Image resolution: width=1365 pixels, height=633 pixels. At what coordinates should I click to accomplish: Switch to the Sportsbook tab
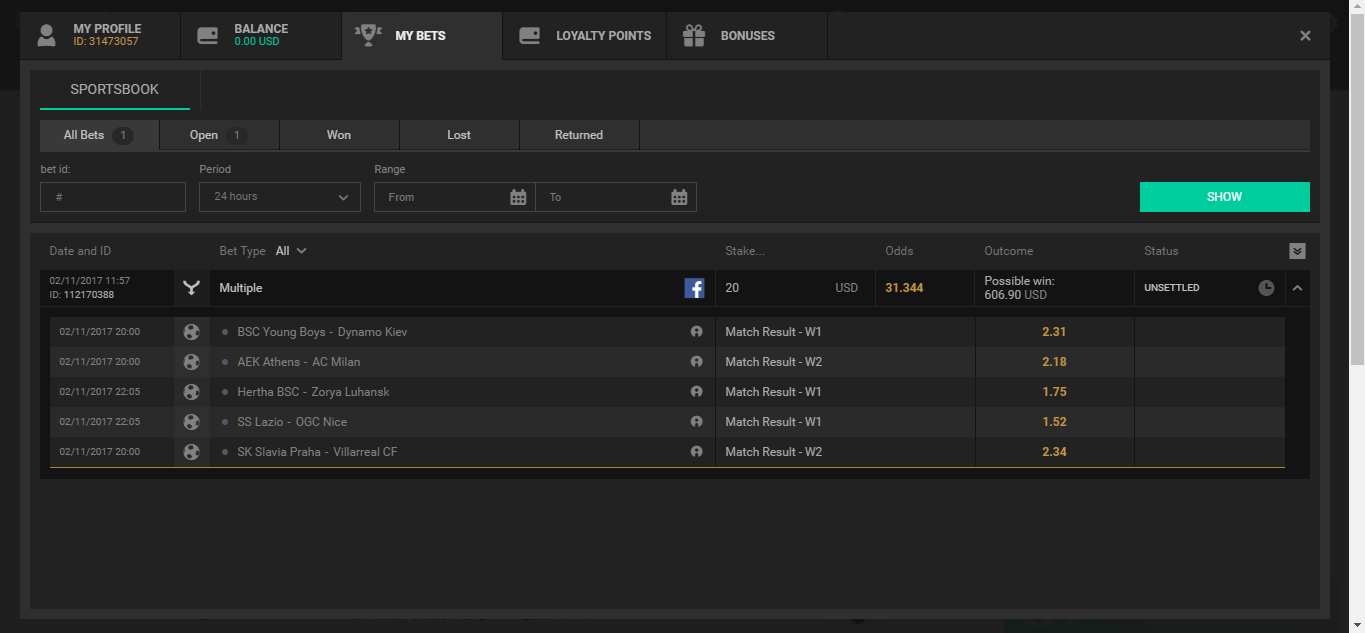pos(114,89)
